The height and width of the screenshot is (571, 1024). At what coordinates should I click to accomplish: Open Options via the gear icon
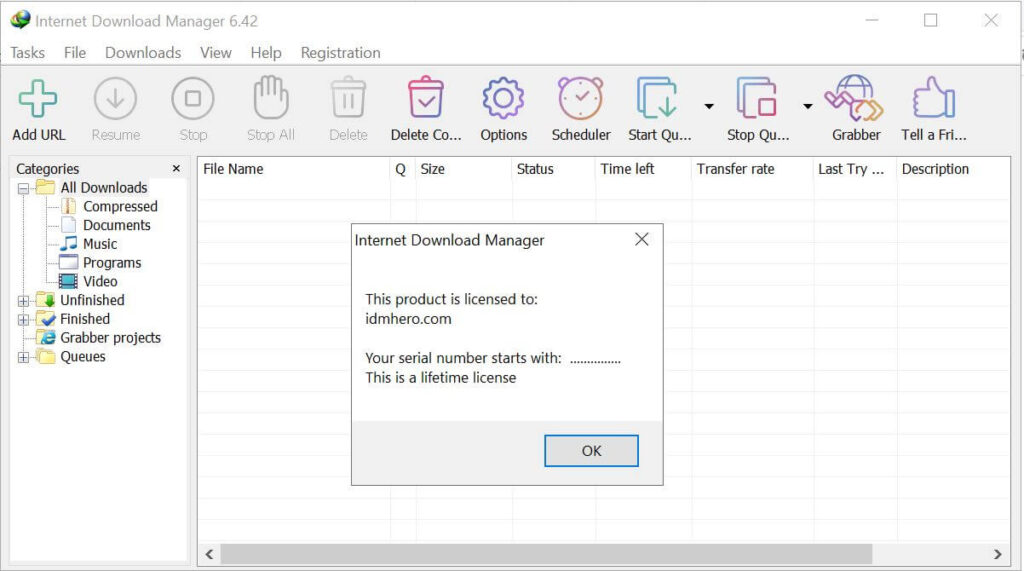coord(503,99)
